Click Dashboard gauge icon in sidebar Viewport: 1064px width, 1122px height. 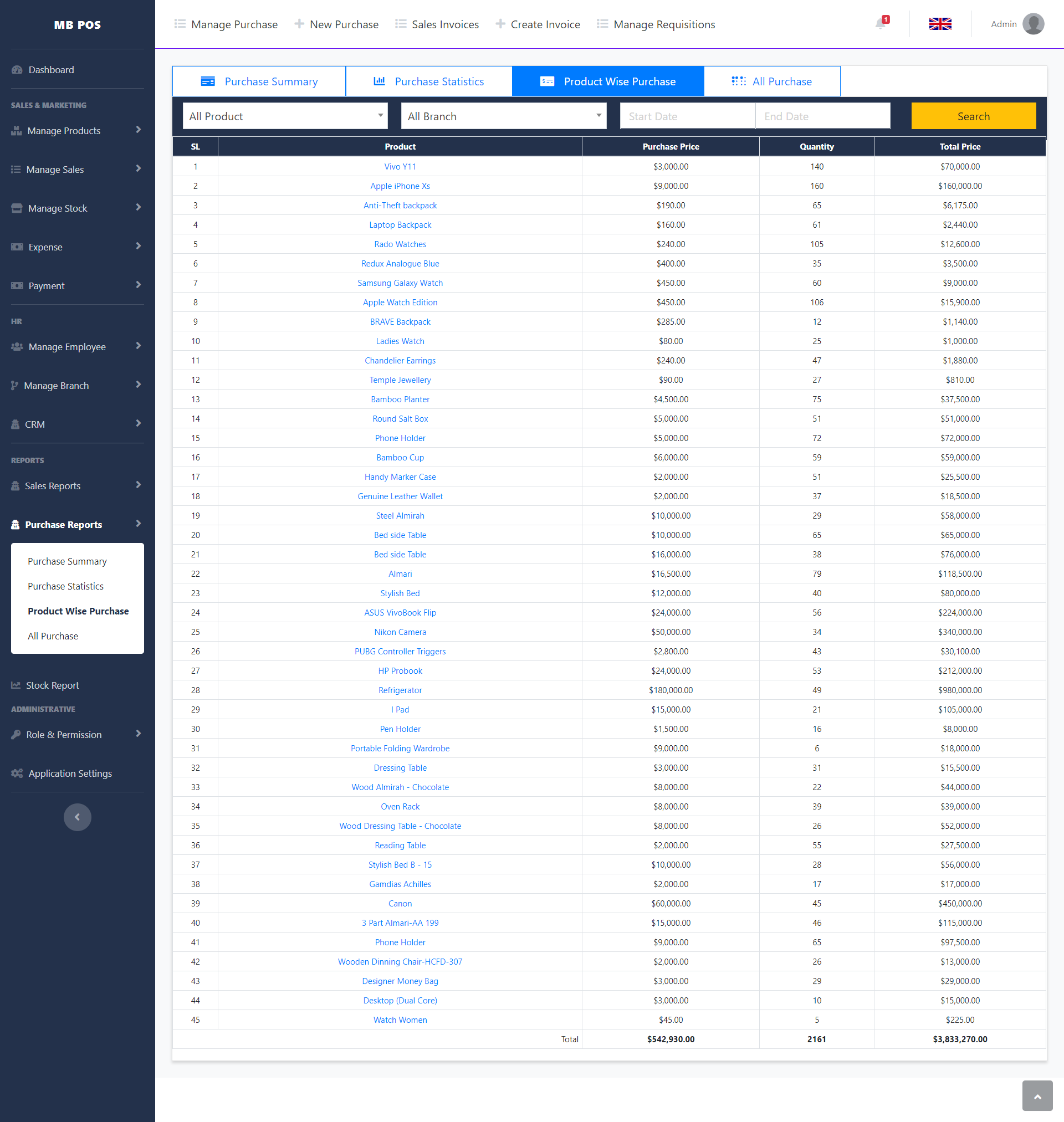coord(17,70)
